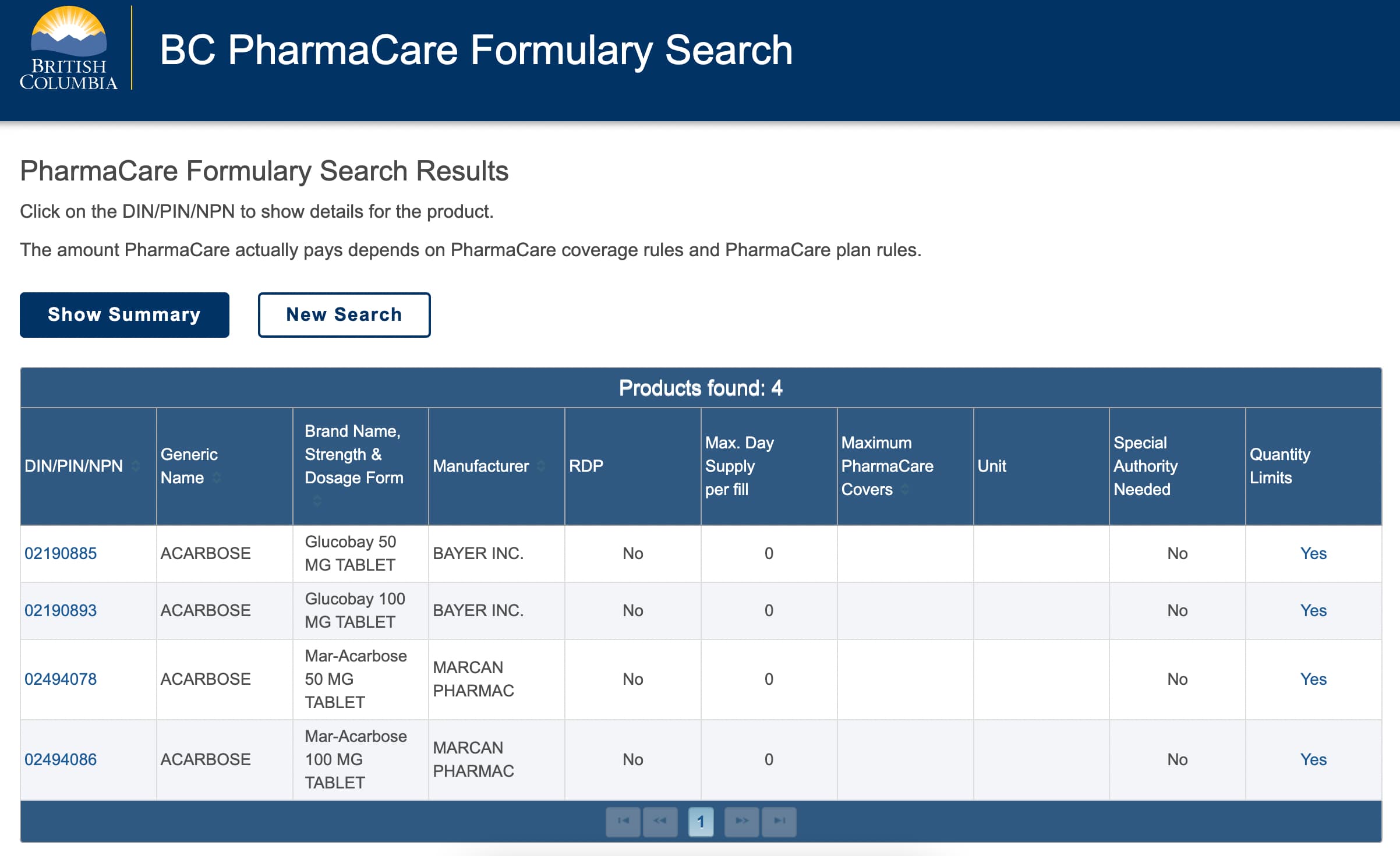The width and height of the screenshot is (1400, 856).
Task: Go to last page of results
Action: tap(779, 821)
